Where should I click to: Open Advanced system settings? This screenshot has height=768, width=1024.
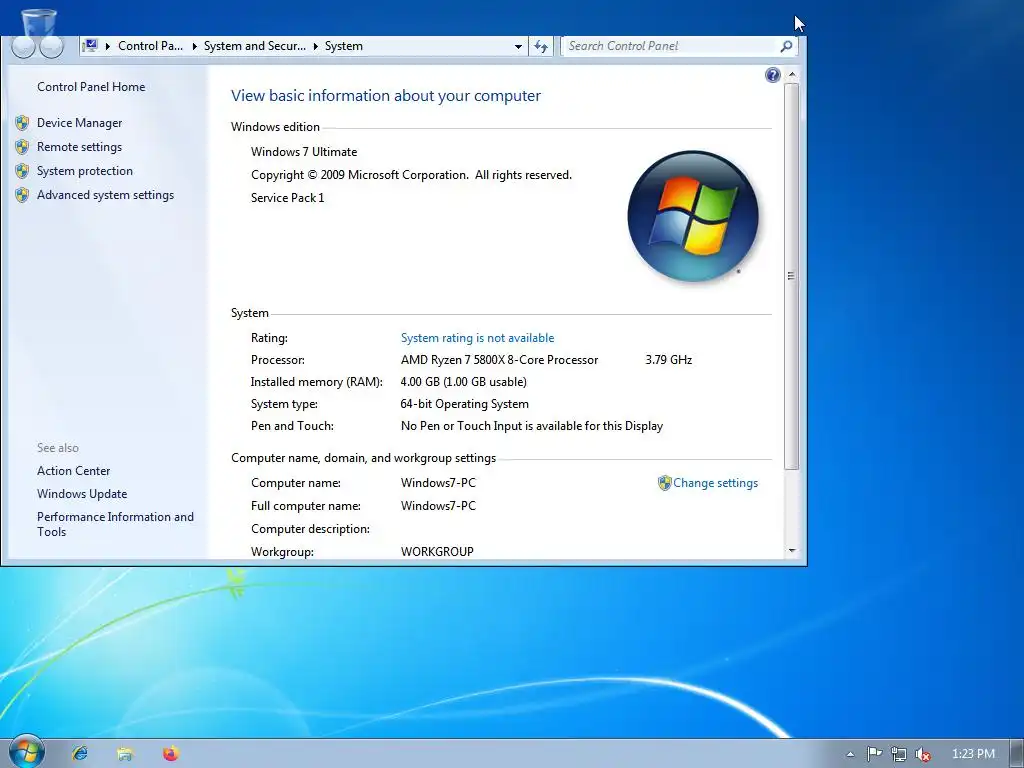point(105,195)
